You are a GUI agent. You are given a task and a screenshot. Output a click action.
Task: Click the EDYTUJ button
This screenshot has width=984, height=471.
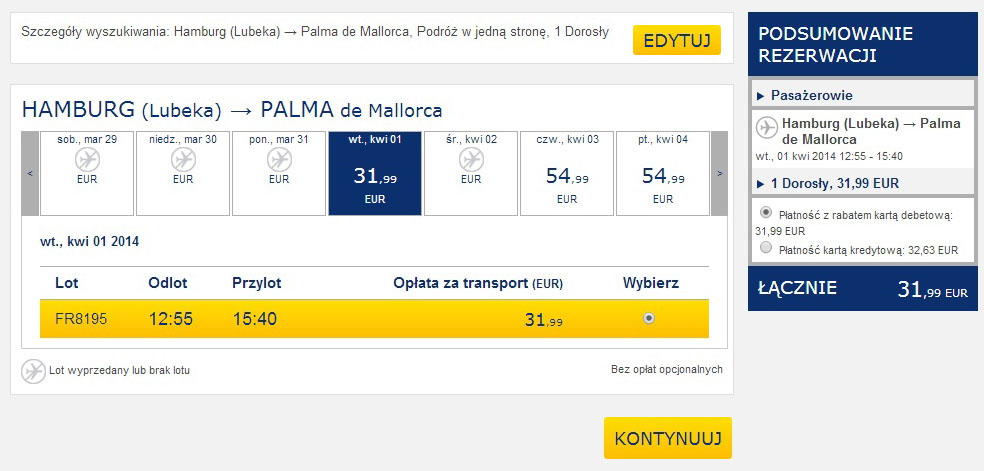(677, 40)
